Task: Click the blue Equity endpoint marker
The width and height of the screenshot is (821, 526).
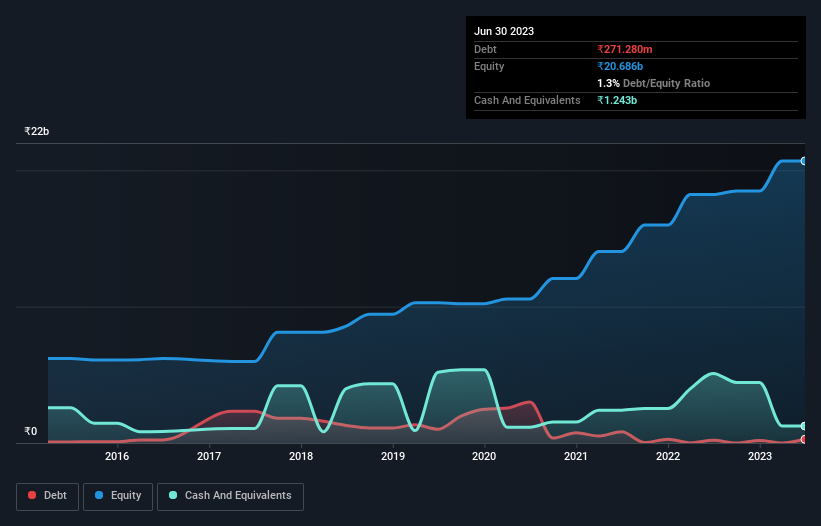Action: pyautogui.click(x=804, y=161)
